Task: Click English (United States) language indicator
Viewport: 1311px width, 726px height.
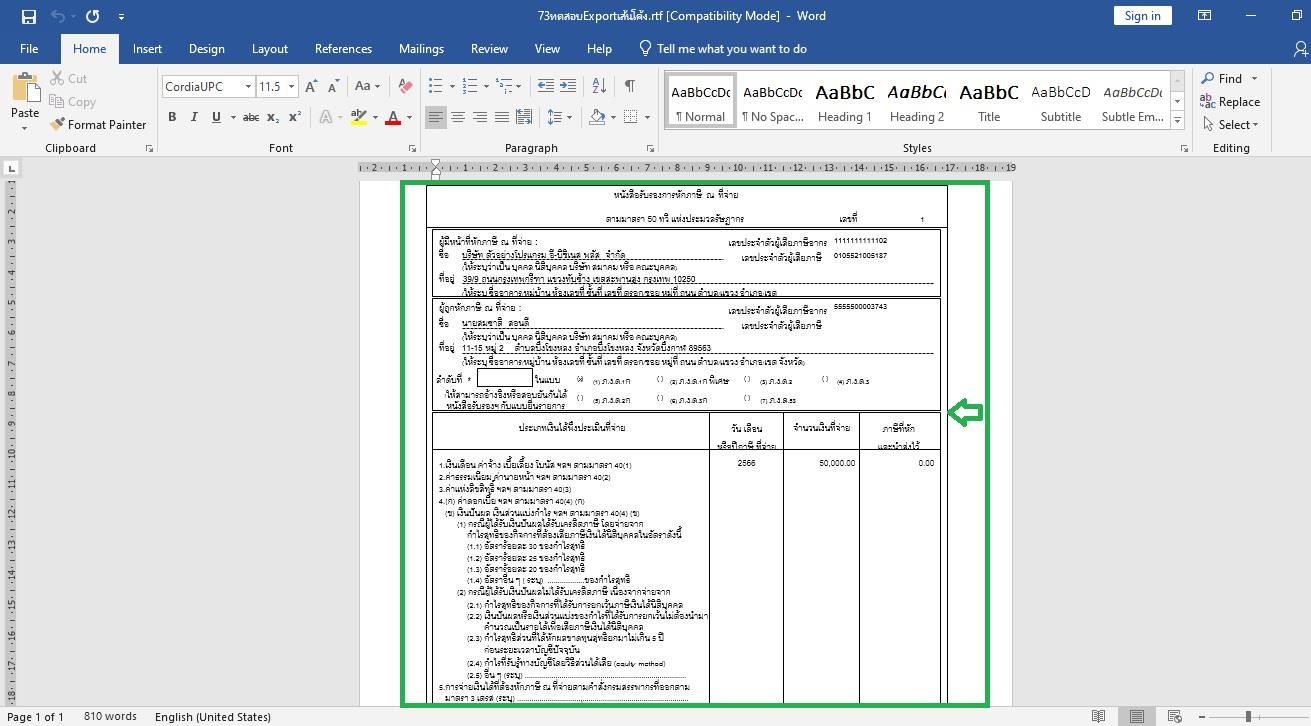Action: 213,716
